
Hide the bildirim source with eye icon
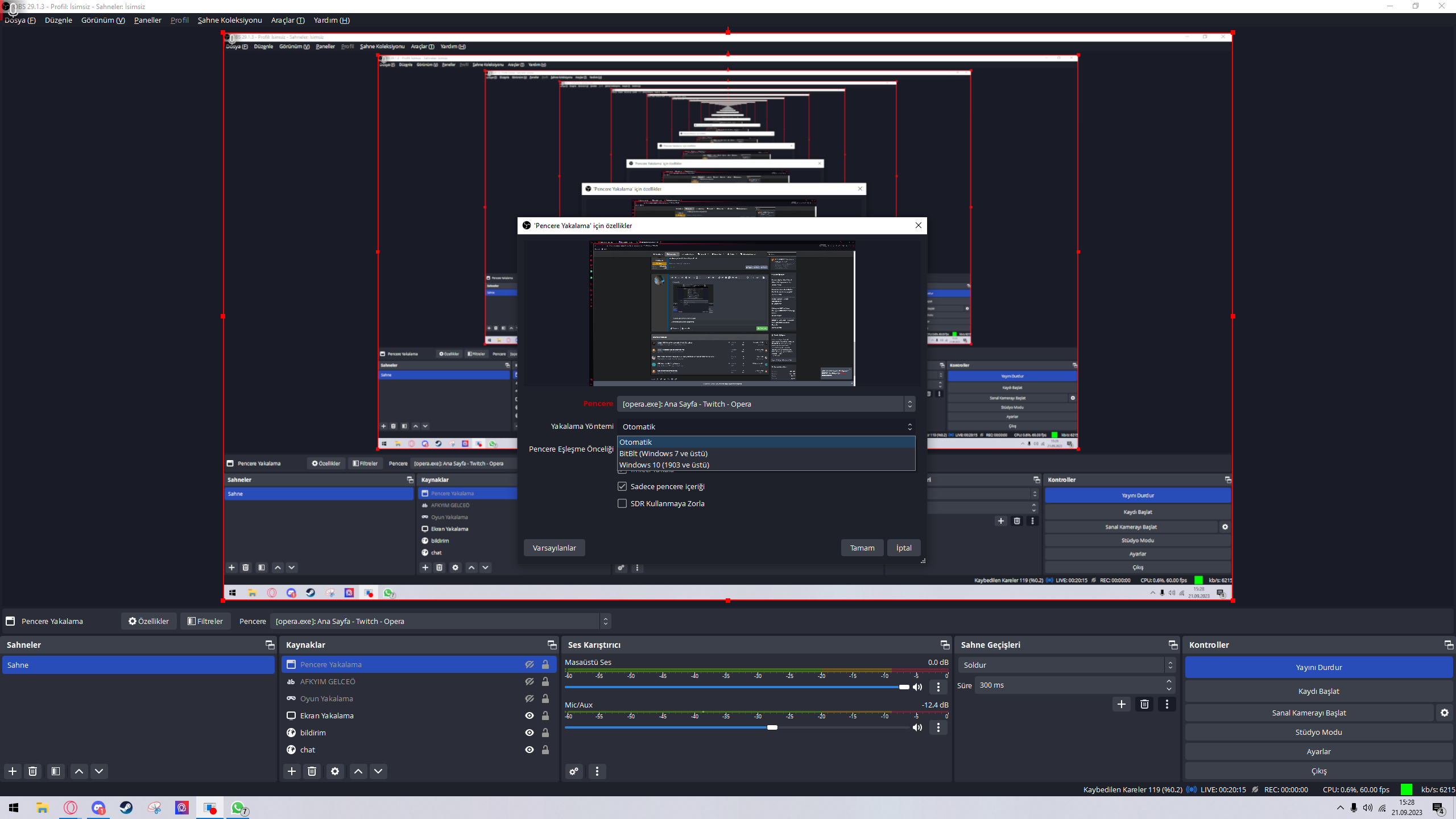coord(530,733)
